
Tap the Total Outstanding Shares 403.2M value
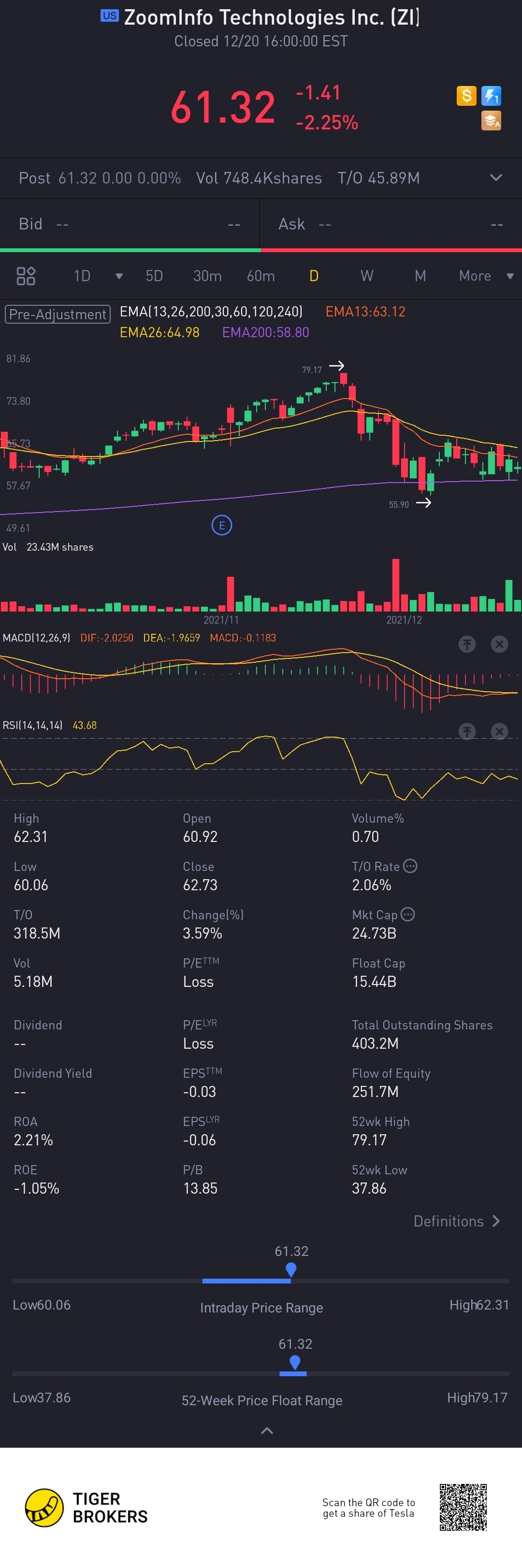tap(375, 1043)
